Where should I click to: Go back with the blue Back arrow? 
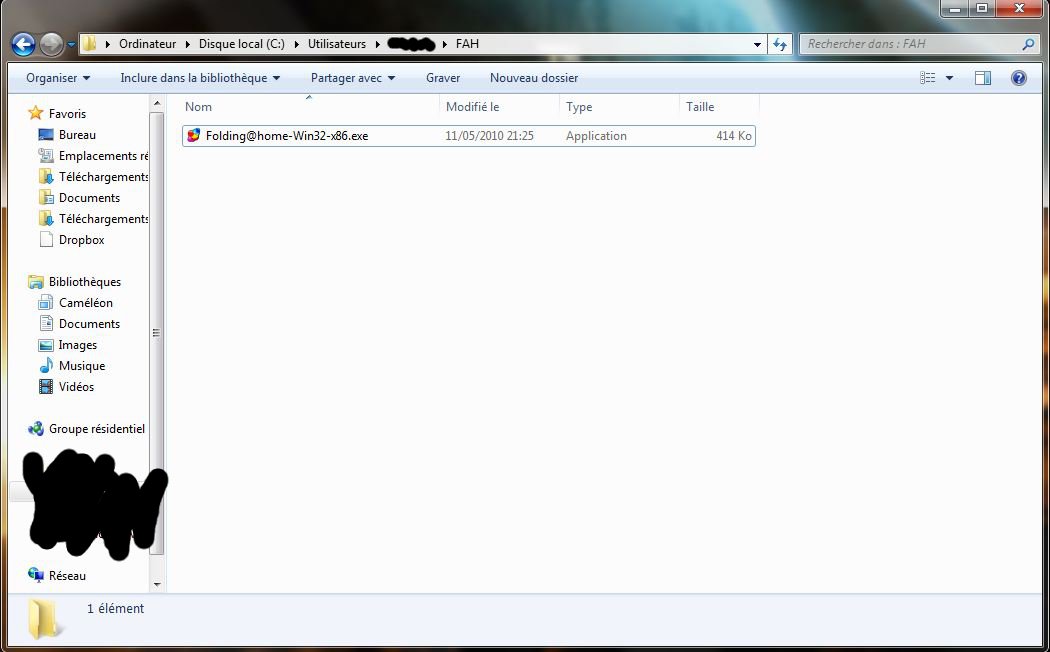coord(23,44)
